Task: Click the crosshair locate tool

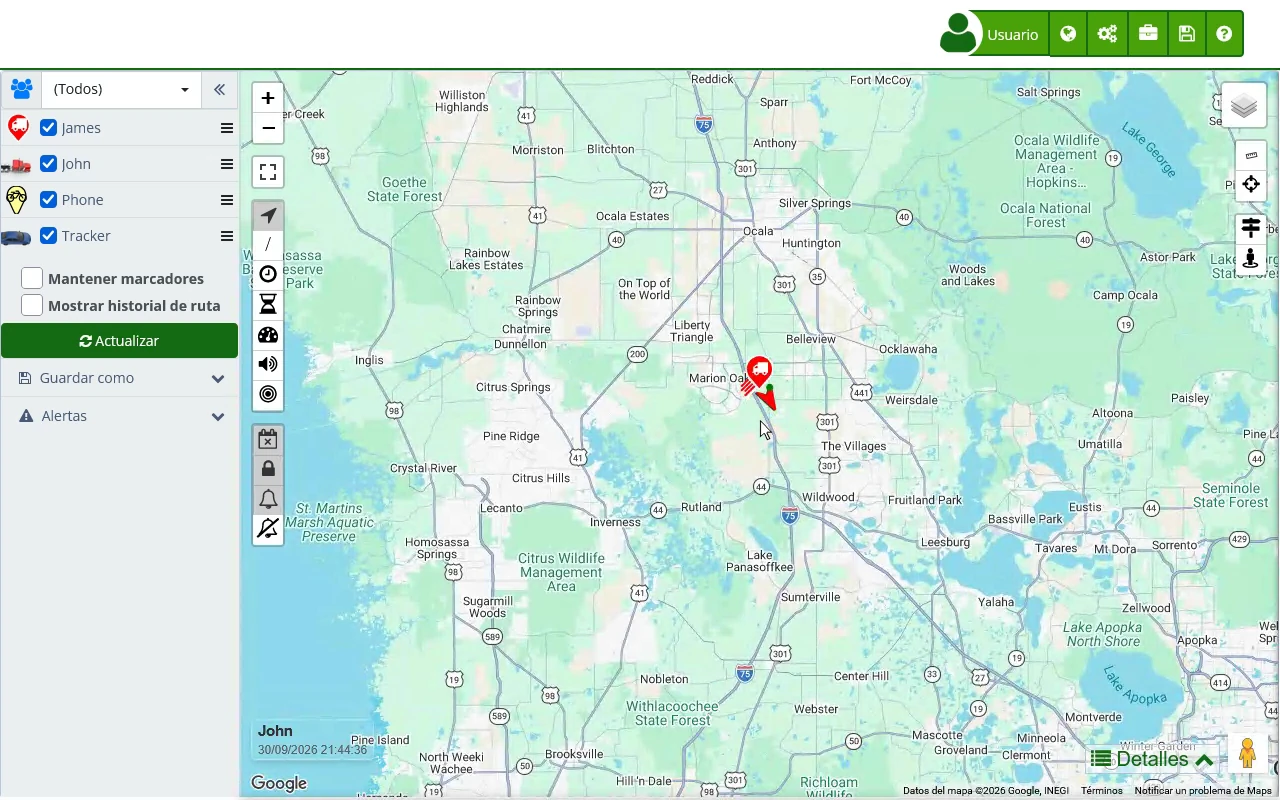Action: (1251, 184)
